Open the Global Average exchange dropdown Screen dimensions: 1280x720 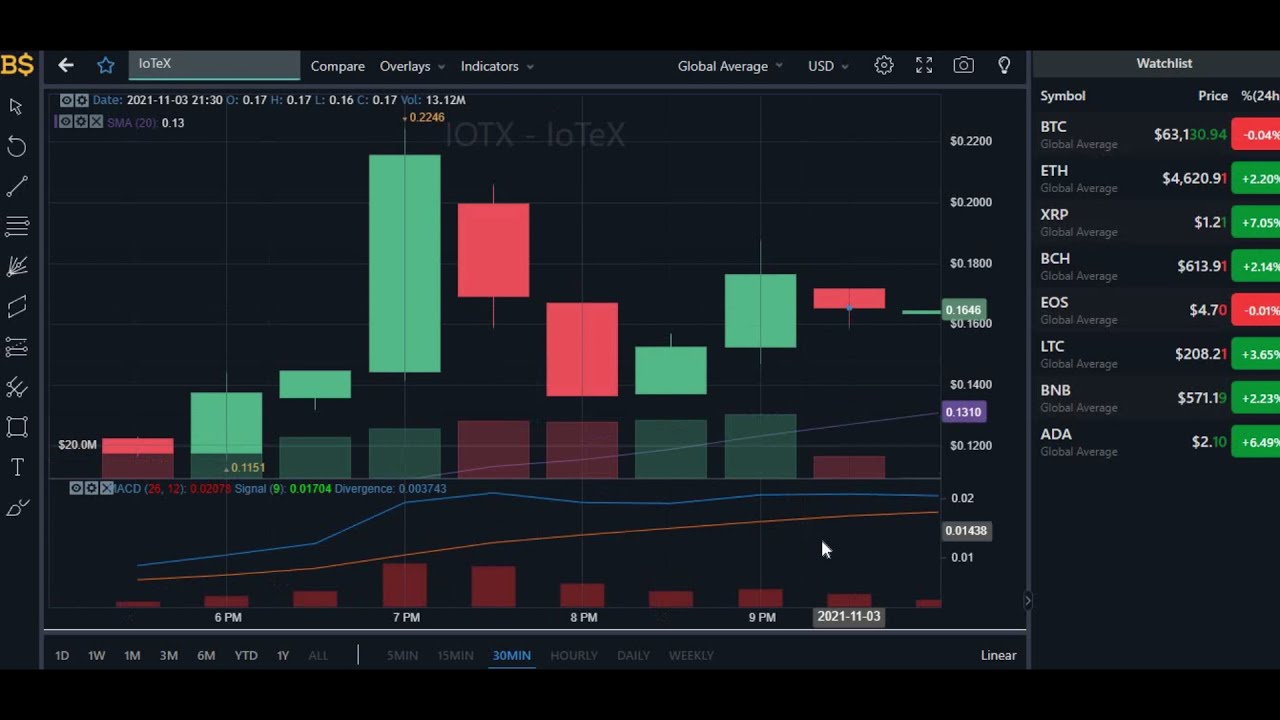[x=730, y=66]
